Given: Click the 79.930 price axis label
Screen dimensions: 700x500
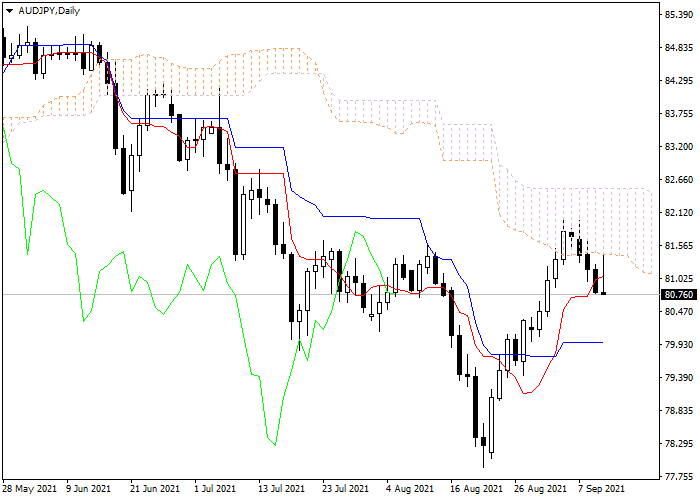Looking at the screenshot, I should coord(679,345).
